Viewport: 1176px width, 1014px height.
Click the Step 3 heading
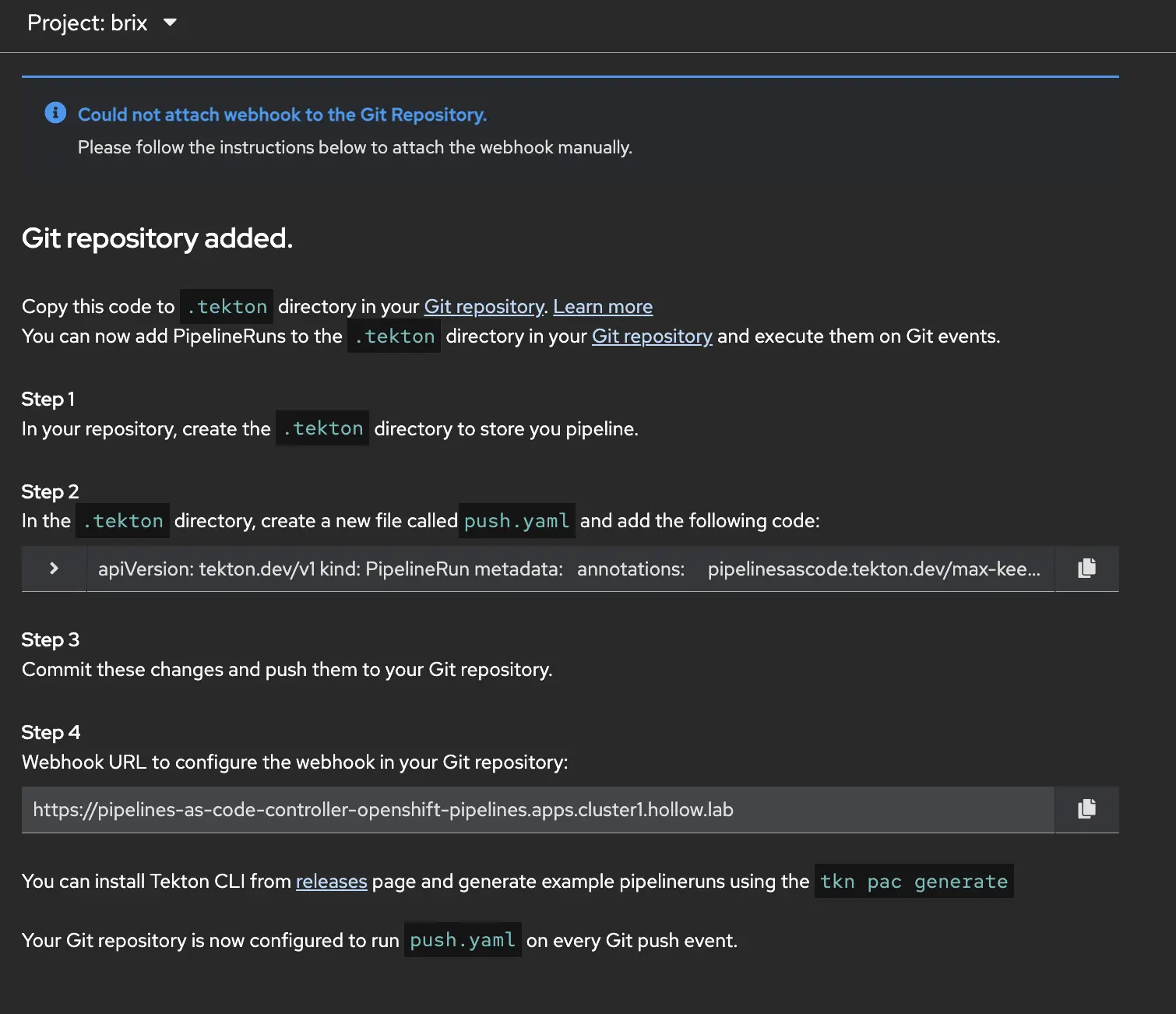(51, 640)
